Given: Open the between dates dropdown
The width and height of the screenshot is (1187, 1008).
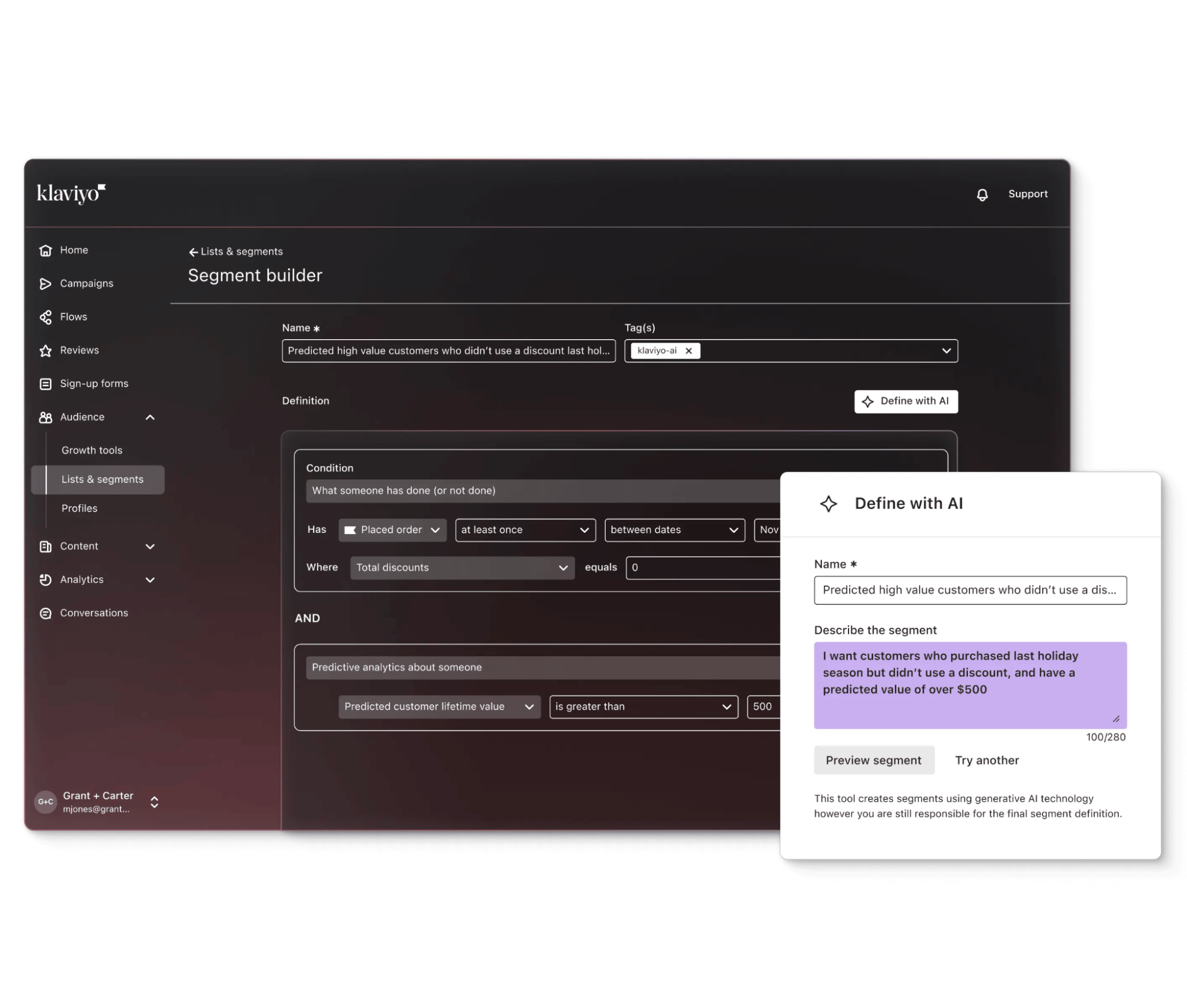Looking at the screenshot, I should 675,530.
